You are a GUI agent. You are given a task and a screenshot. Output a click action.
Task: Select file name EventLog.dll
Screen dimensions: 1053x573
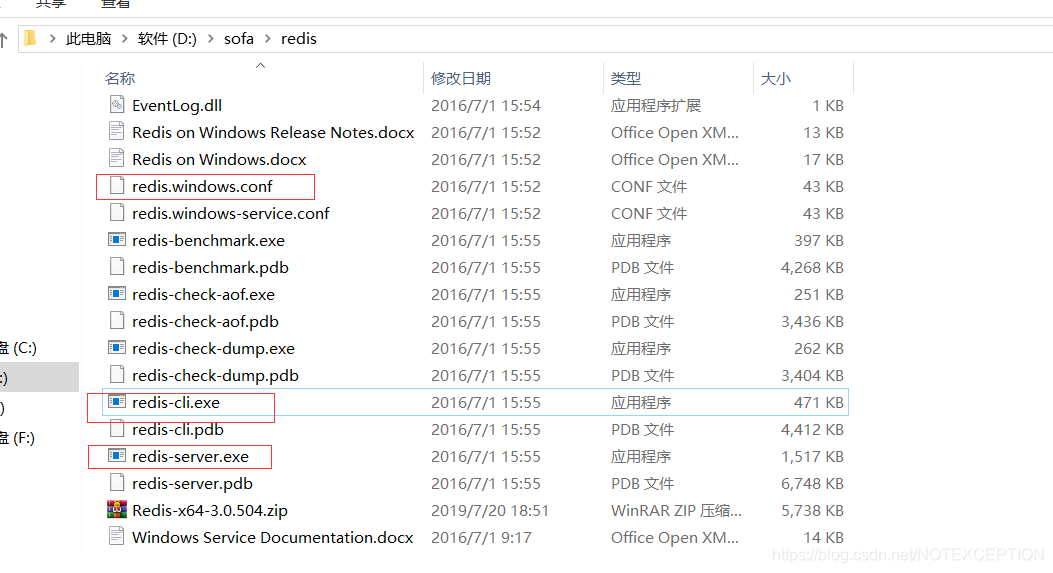[x=177, y=105]
